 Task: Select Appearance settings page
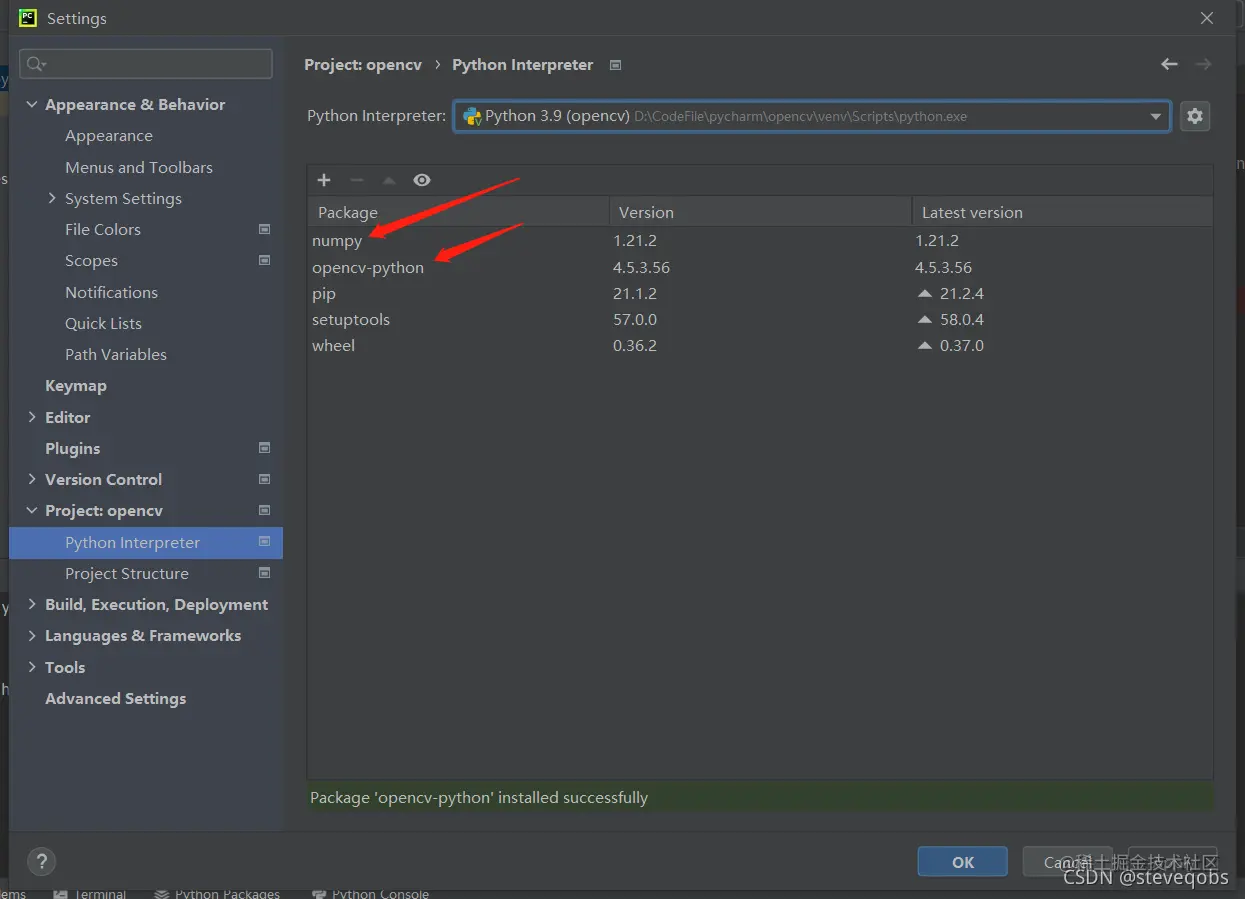click(109, 136)
